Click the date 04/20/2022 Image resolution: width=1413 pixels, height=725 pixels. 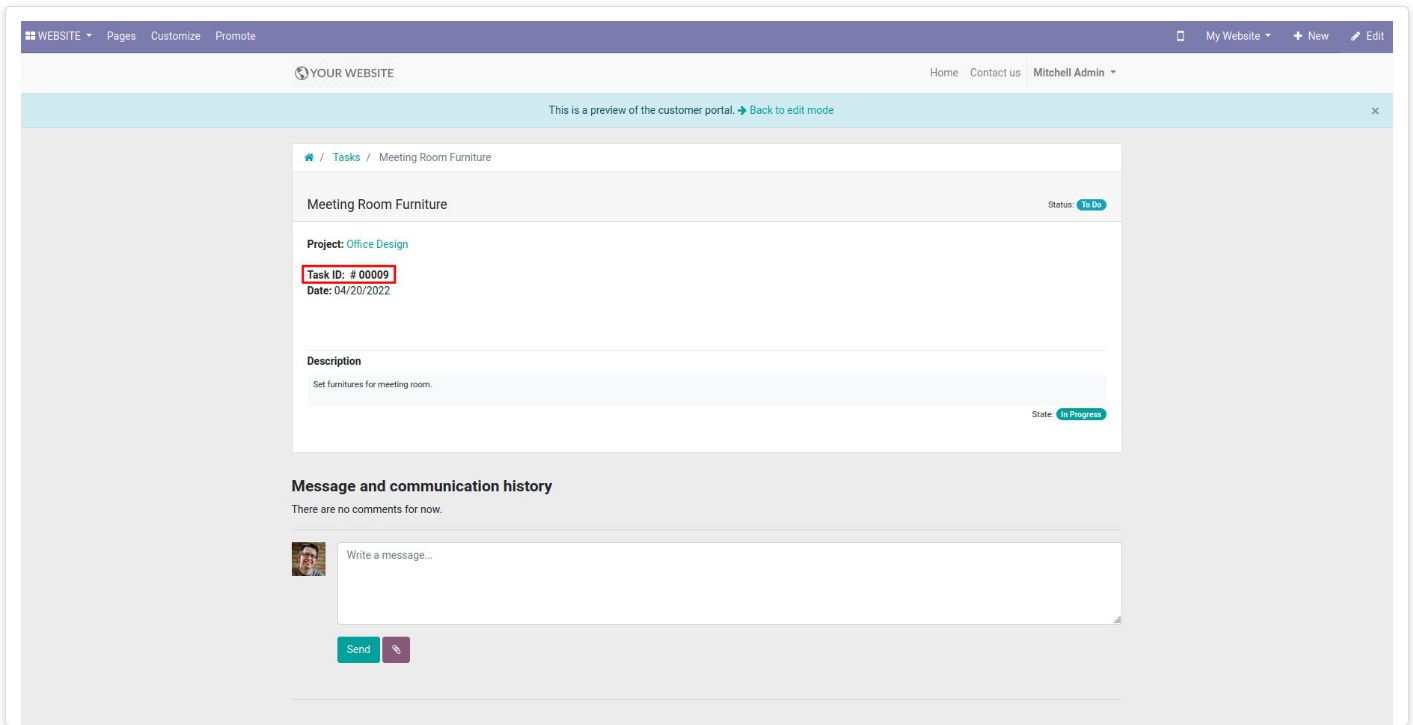(362, 291)
